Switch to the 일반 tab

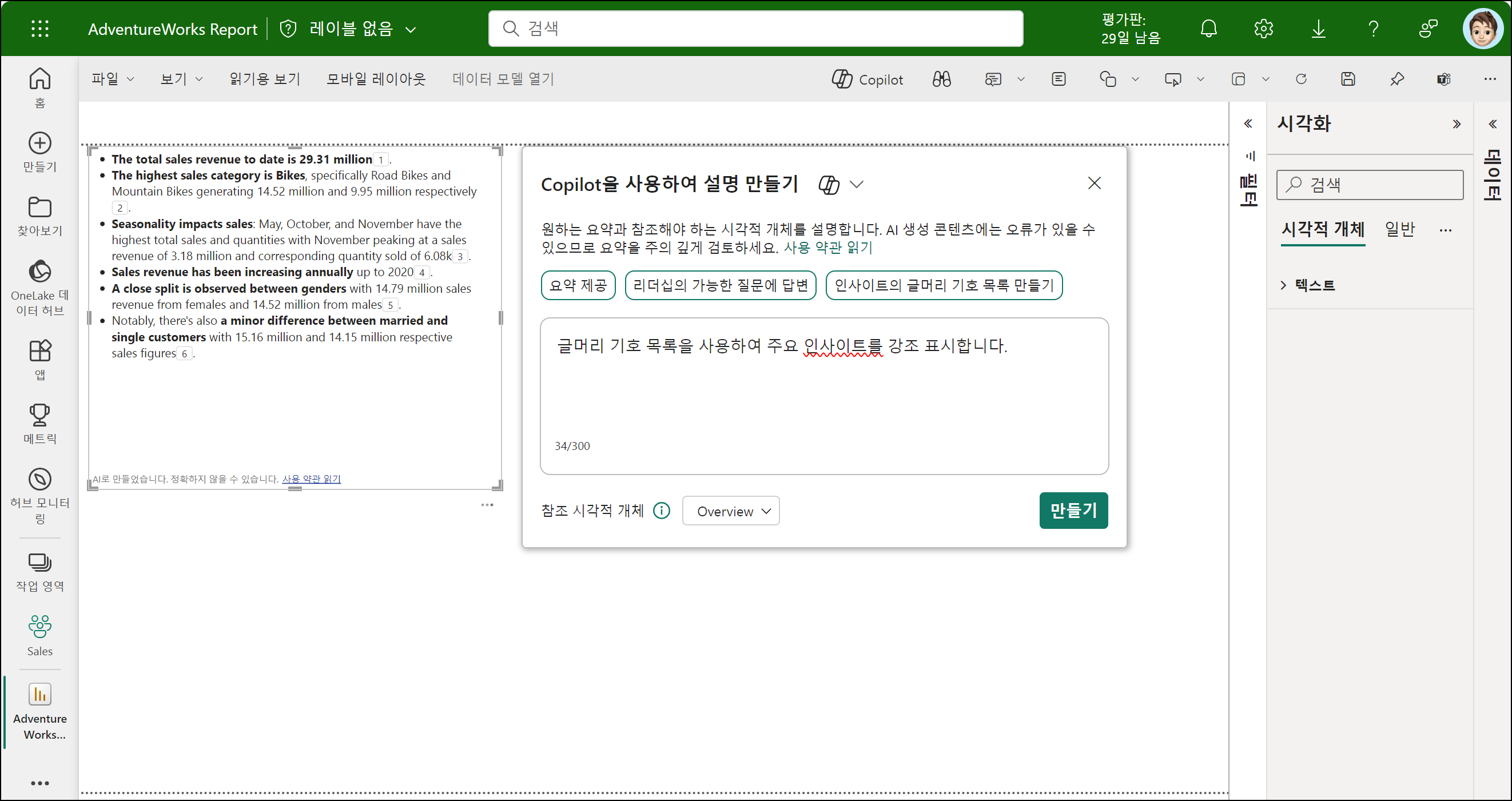point(1399,229)
